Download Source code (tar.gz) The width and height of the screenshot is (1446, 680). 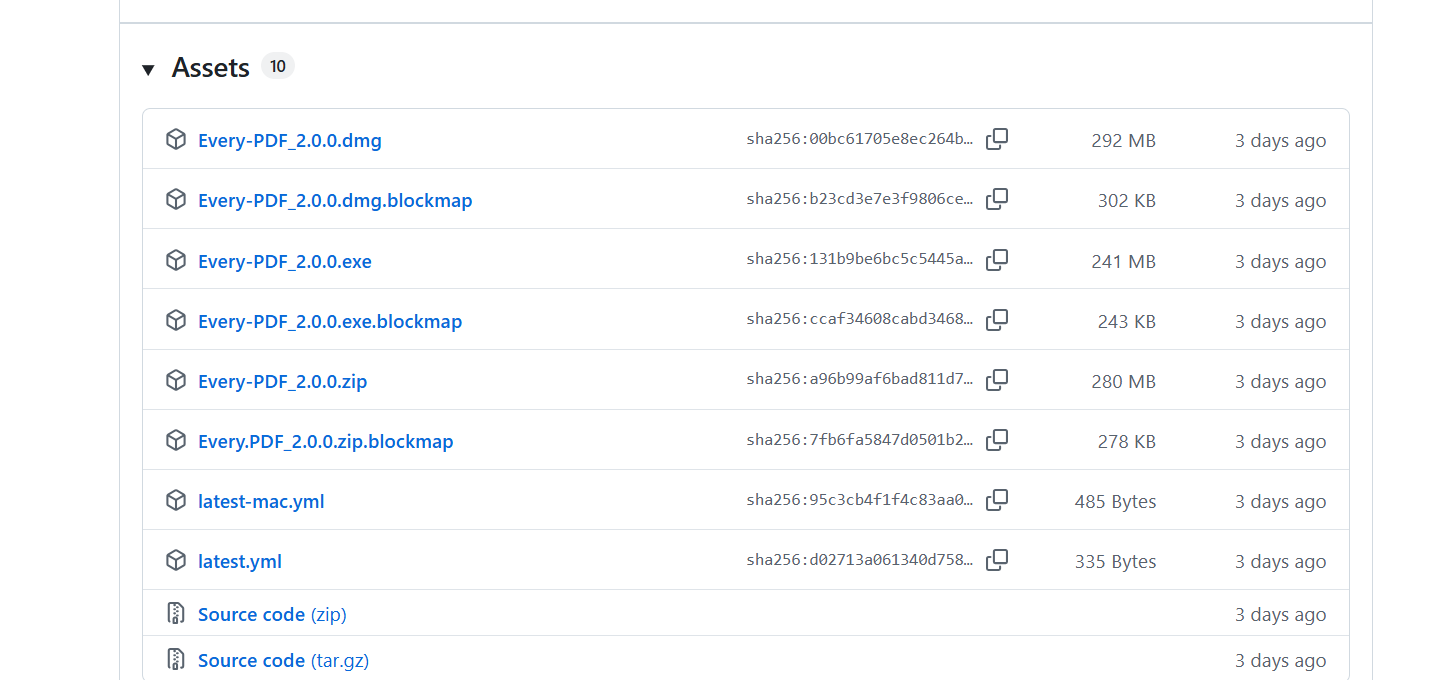(284, 661)
